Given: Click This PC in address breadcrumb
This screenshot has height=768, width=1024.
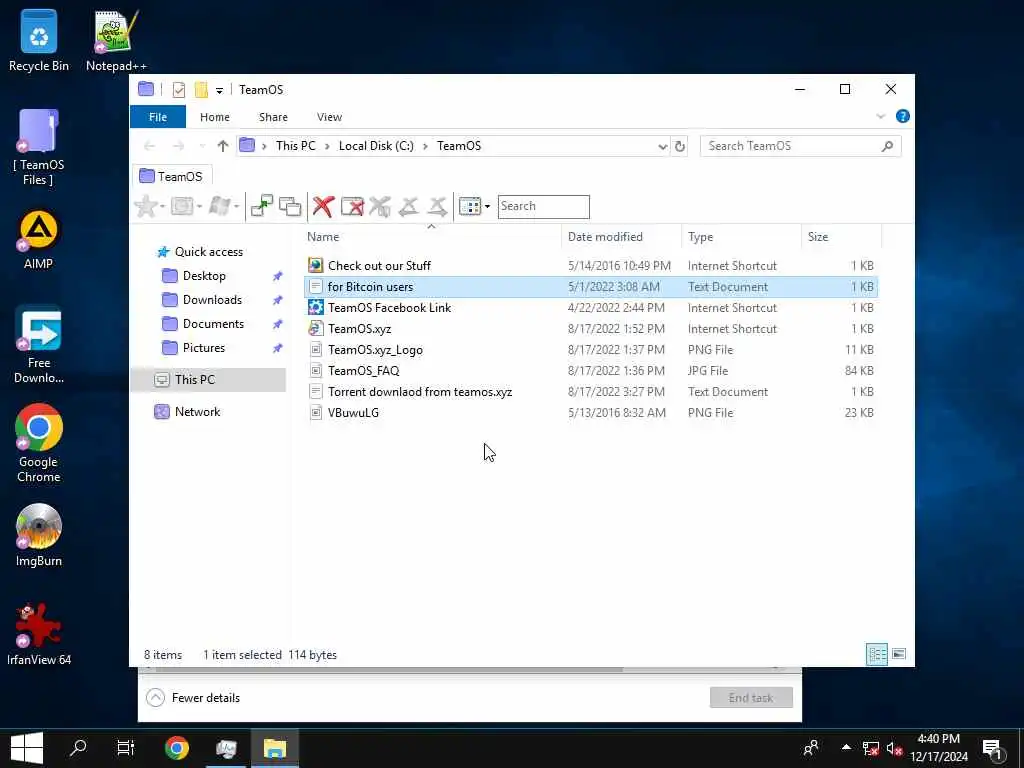Looking at the screenshot, I should (295, 146).
